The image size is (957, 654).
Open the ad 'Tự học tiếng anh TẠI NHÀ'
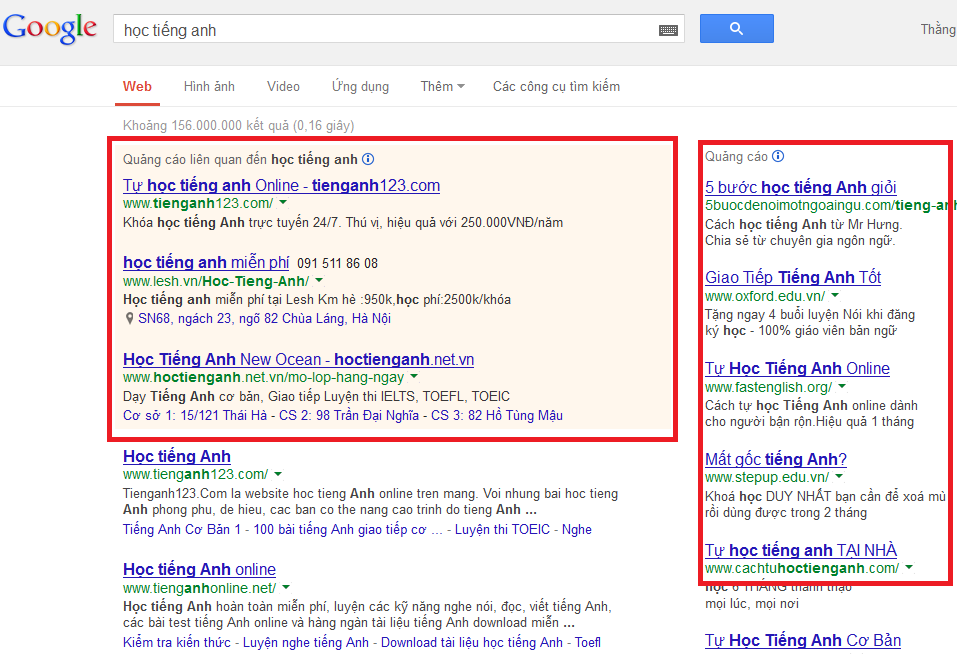[801, 550]
